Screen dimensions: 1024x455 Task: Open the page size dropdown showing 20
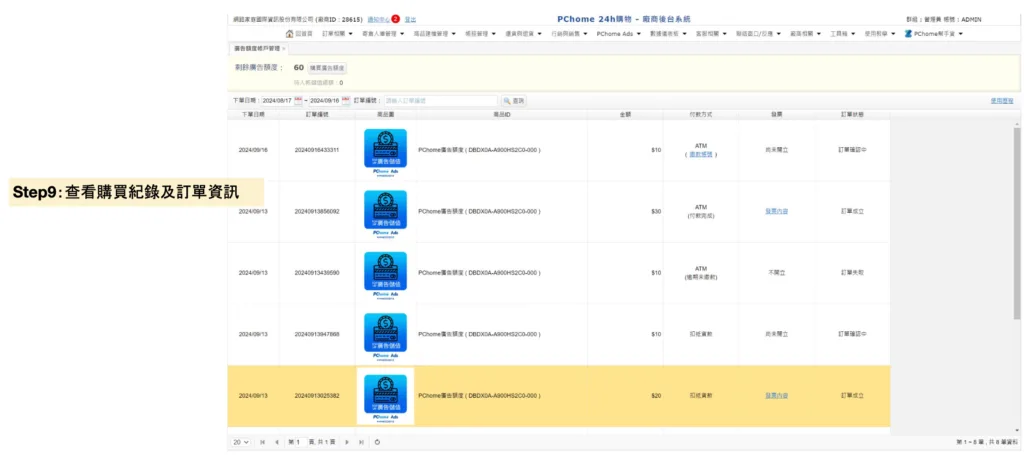click(x=241, y=441)
